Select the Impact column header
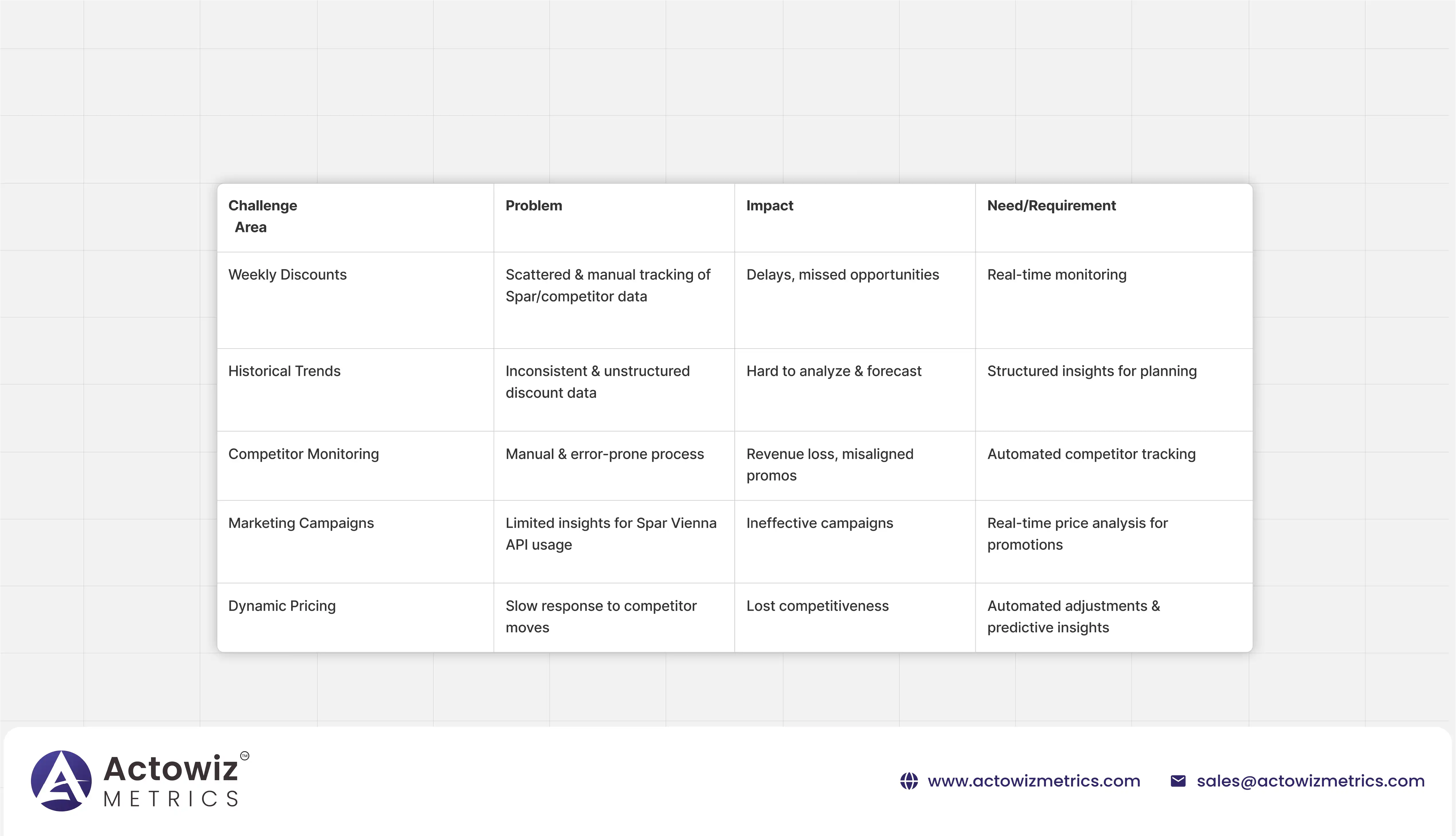Screen dimensions: 1456x836 pos(770,206)
